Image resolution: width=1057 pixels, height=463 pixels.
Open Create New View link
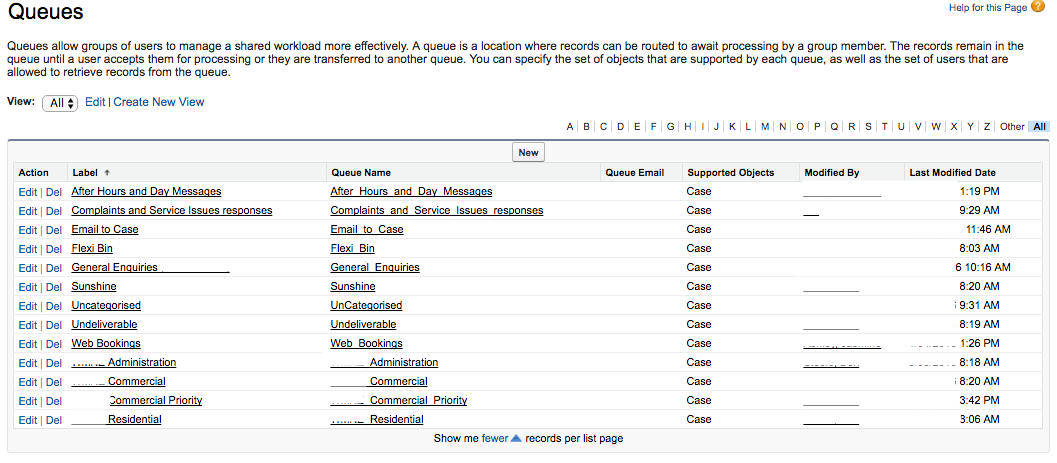[x=158, y=102]
